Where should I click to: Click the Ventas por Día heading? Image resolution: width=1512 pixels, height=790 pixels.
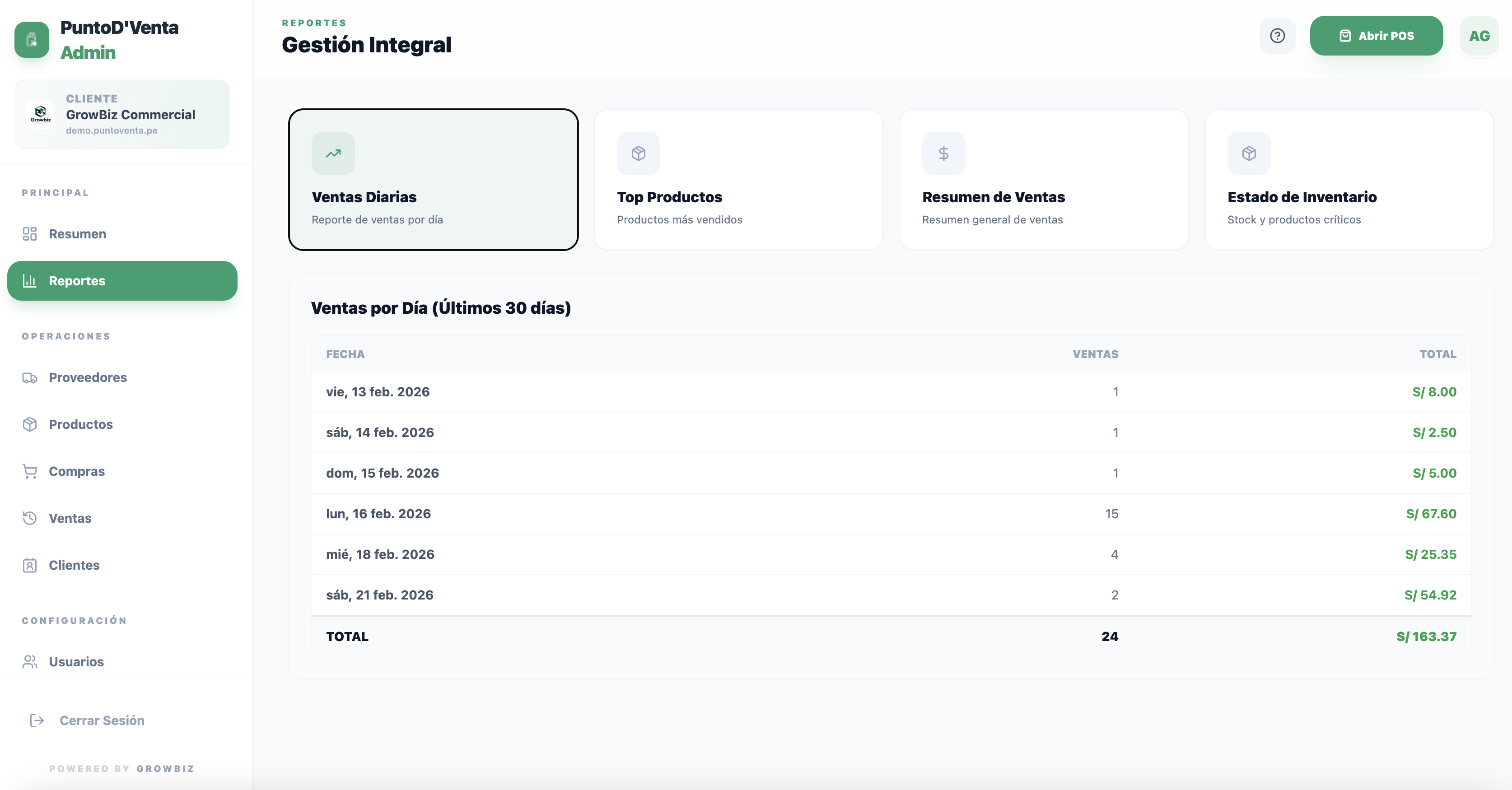[441, 307]
